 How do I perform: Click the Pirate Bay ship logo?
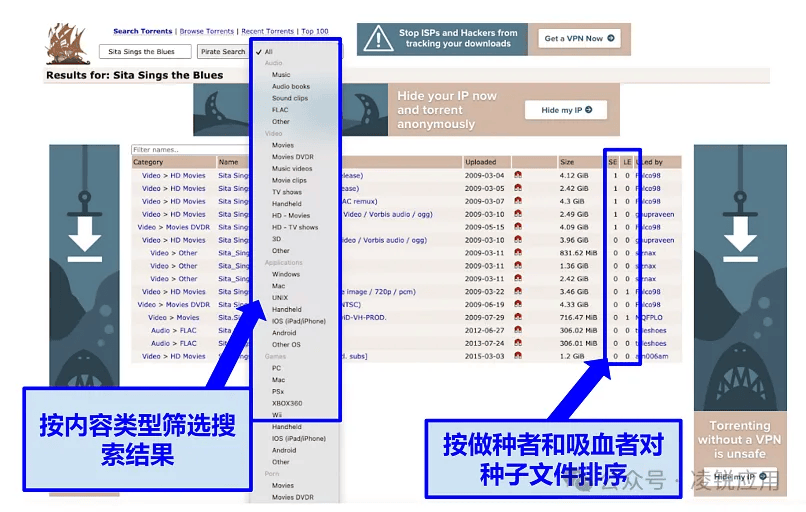coord(68,46)
